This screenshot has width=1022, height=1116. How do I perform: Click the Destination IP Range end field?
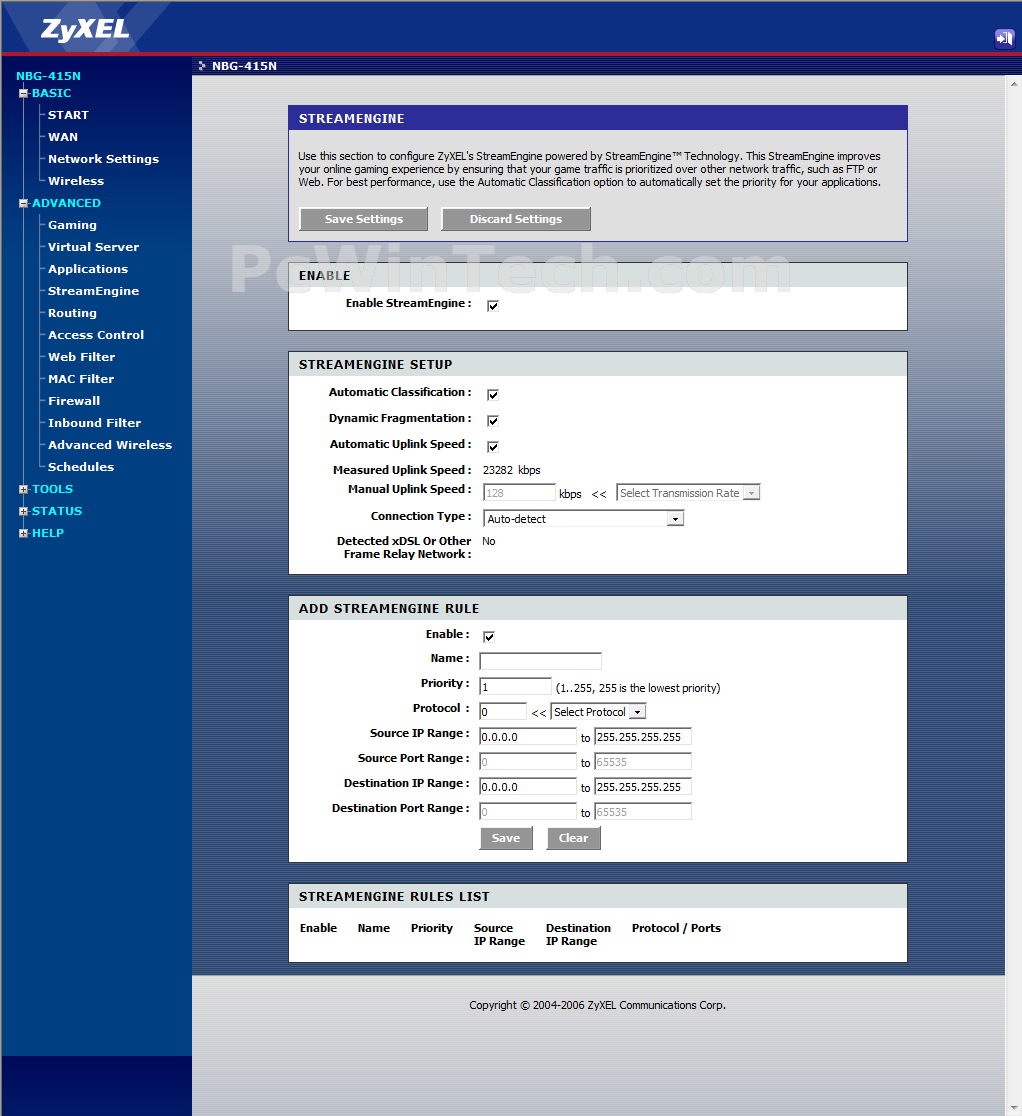click(x=643, y=786)
